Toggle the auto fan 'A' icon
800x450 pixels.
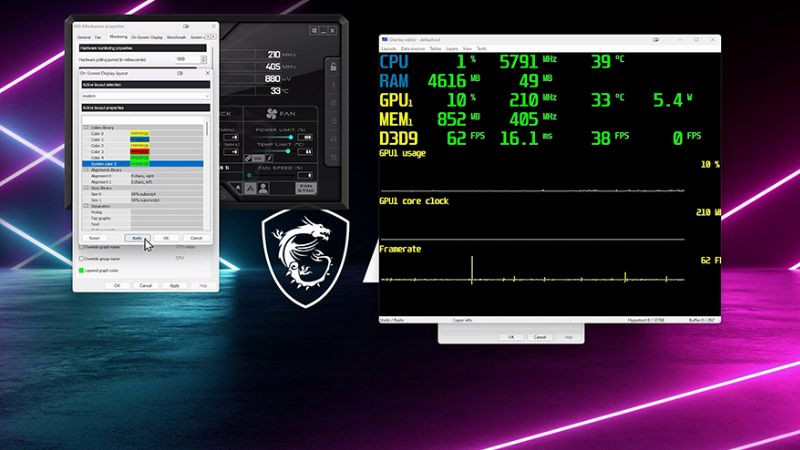(251, 189)
